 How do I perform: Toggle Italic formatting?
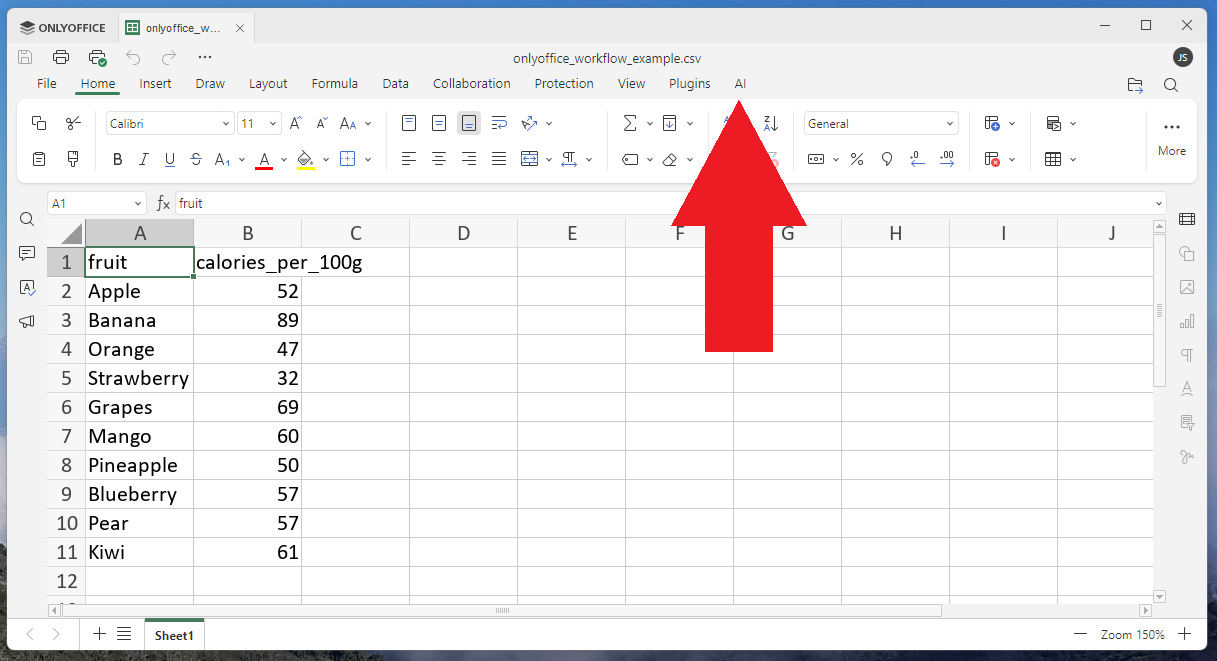[143, 159]
